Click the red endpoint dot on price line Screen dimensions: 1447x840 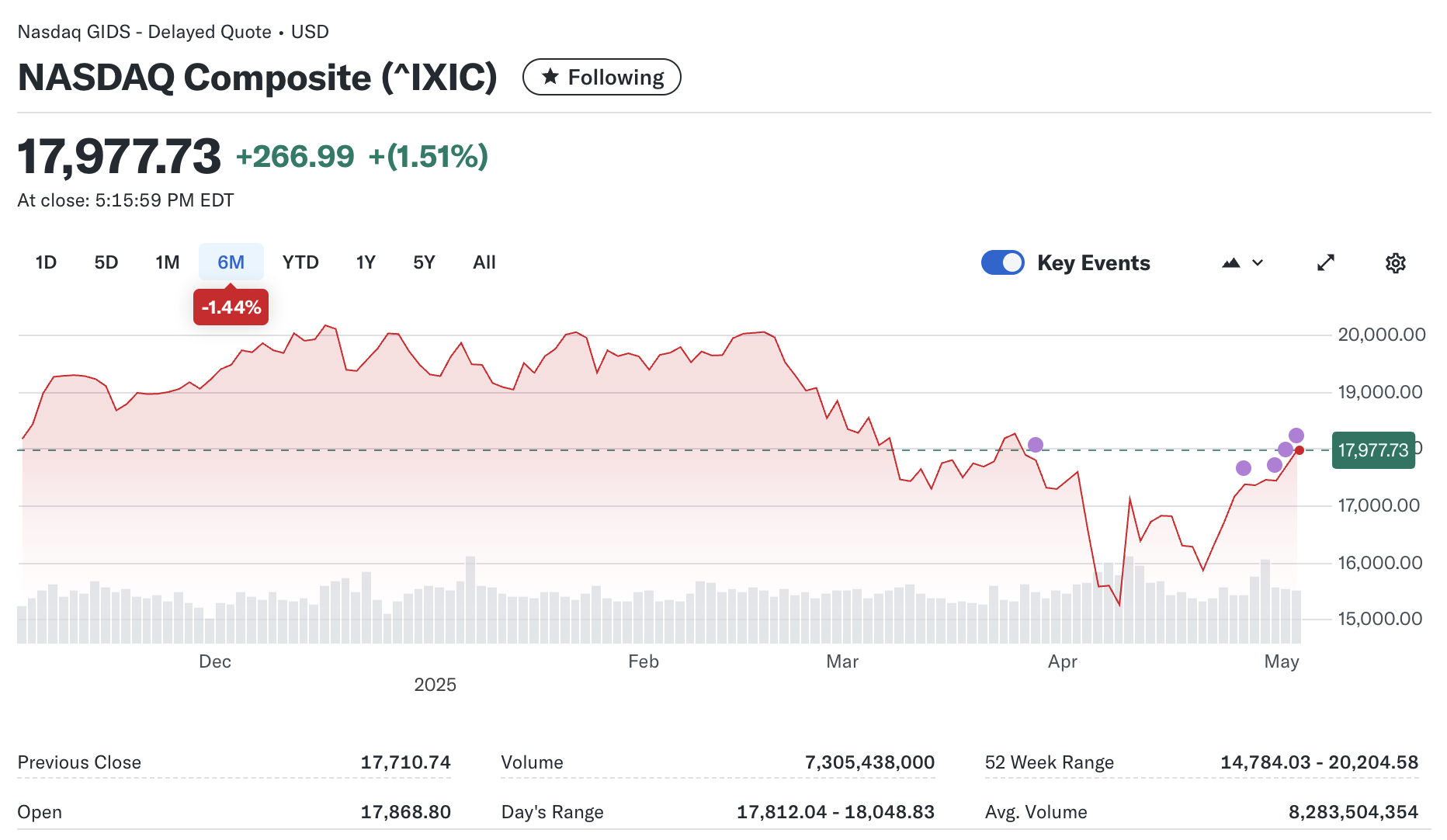click(x=1300, y=450)
